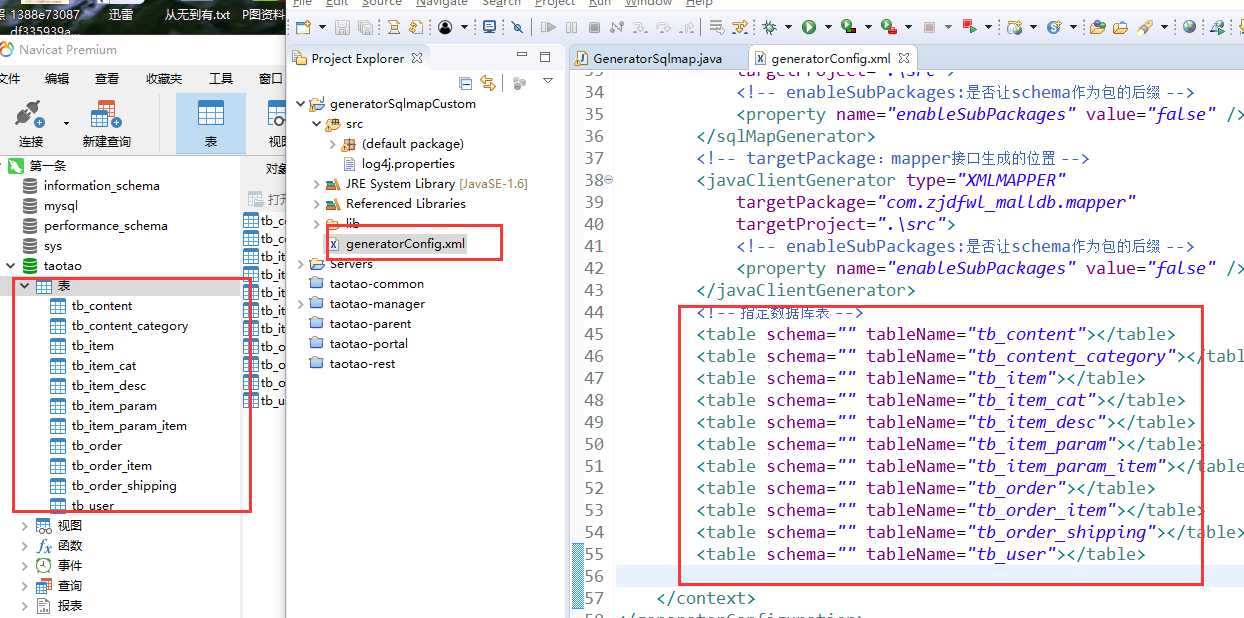Collapse the fold marker at line 38
Viewport: 1244px width, 618px height.
tap(609, 180)
